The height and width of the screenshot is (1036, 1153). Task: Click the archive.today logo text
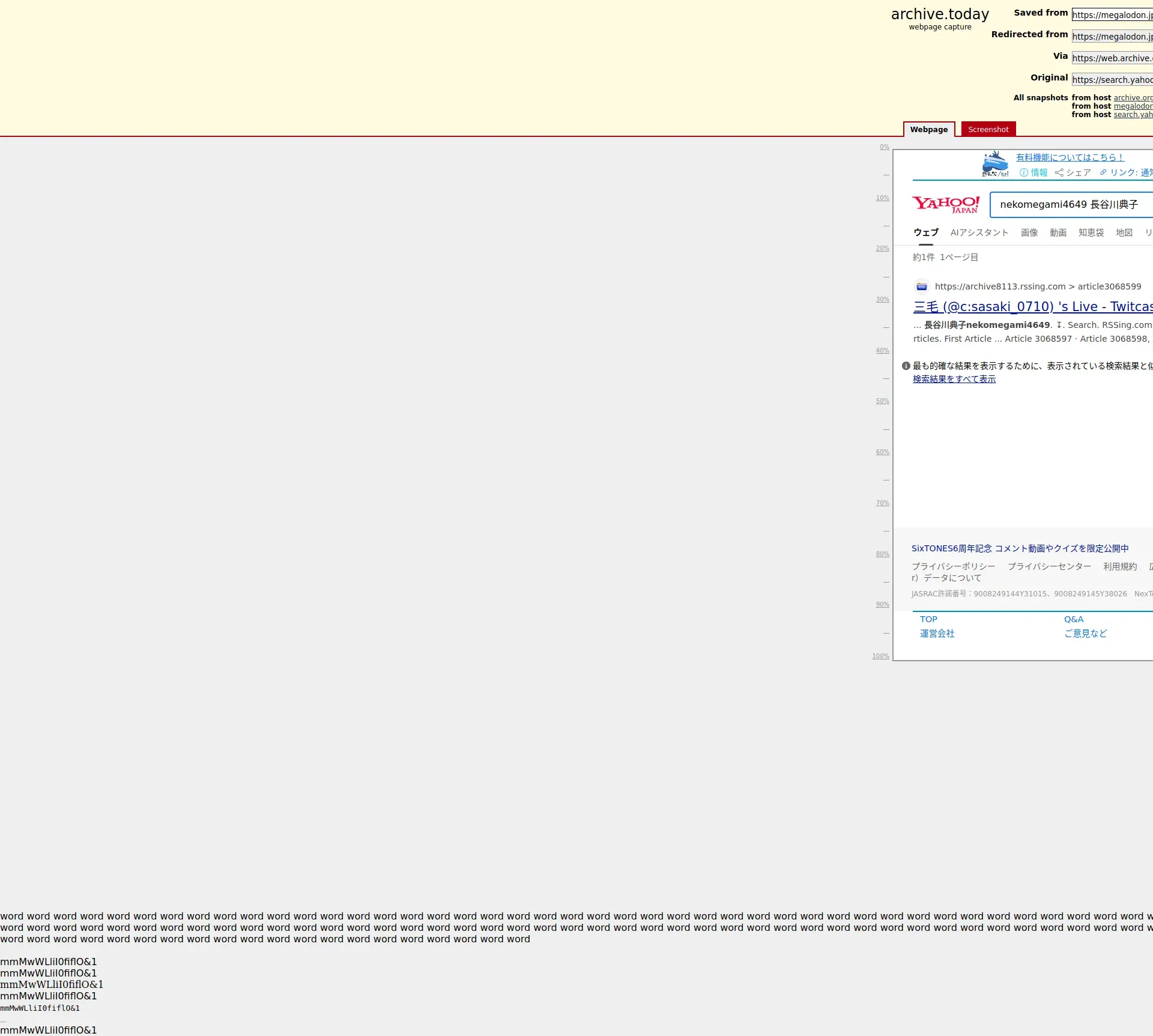pyautogui.click(x=940, y=14)
